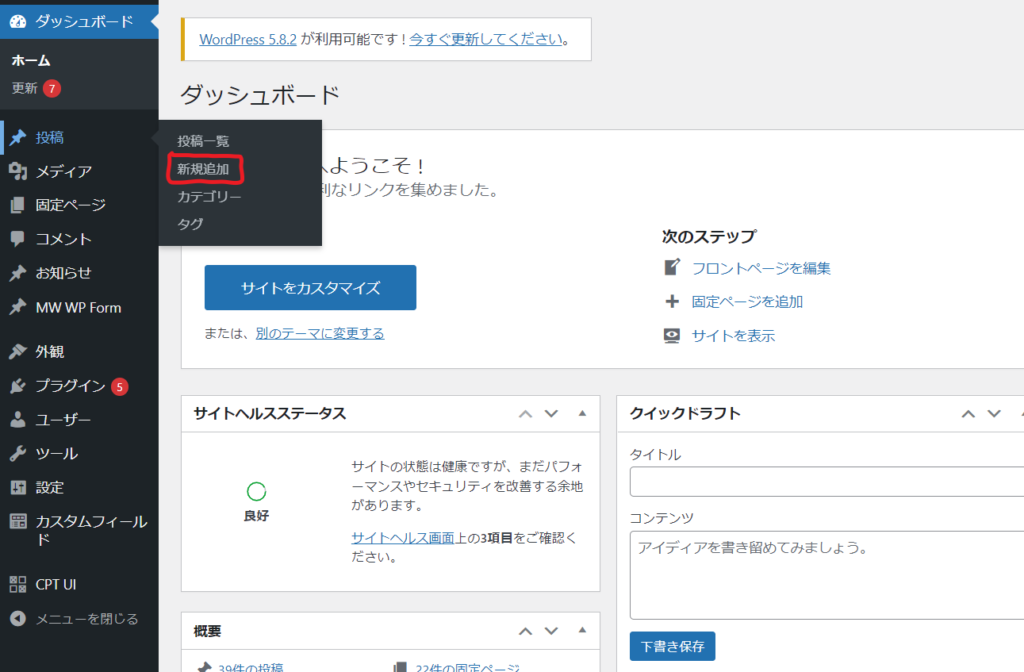Open Tools via the wrench icon
Image resolution: width=1024 pixels, height=672 pixels.
(18, 454)
